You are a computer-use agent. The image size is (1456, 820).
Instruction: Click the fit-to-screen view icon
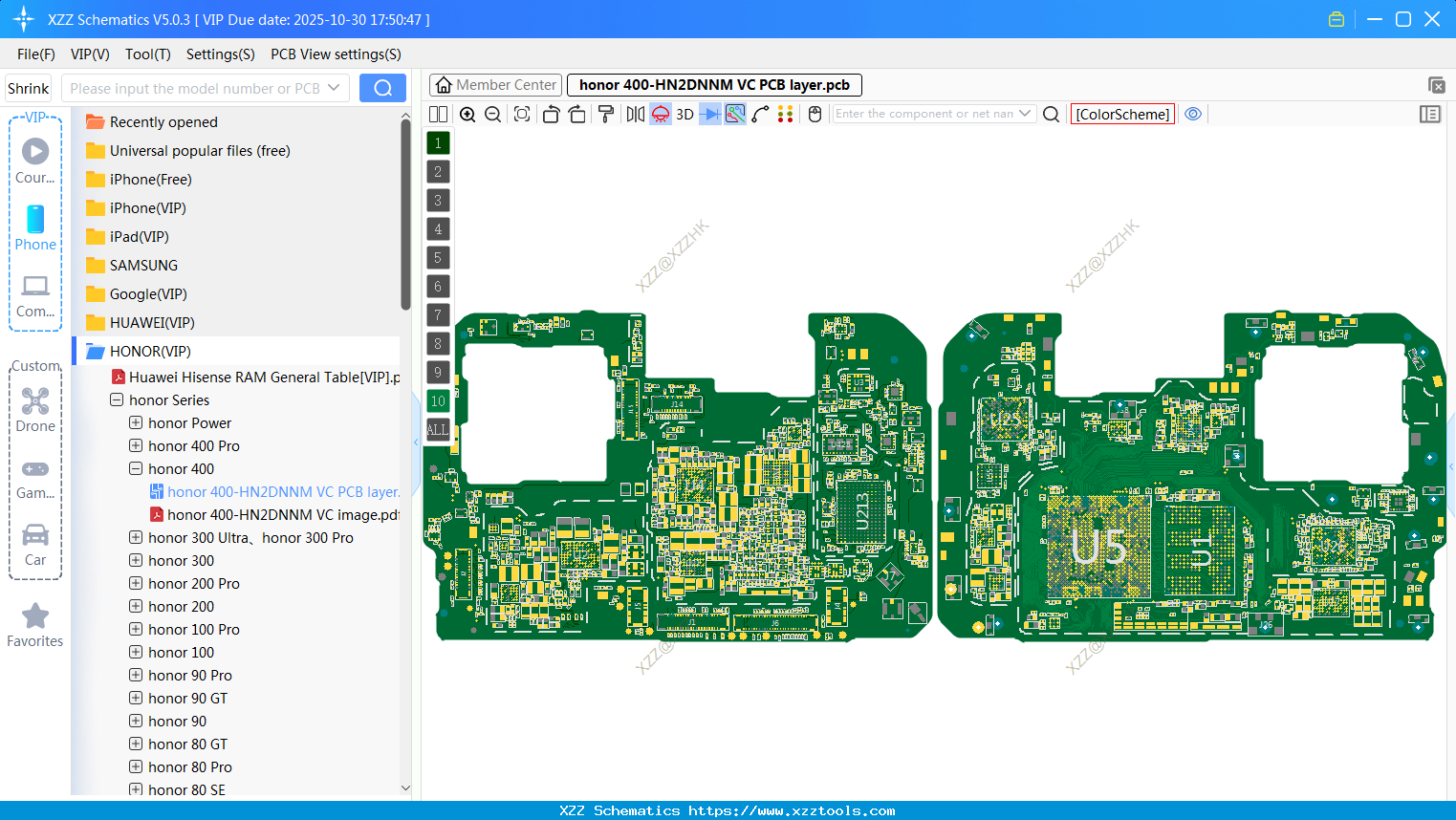(x=522, y=114)
